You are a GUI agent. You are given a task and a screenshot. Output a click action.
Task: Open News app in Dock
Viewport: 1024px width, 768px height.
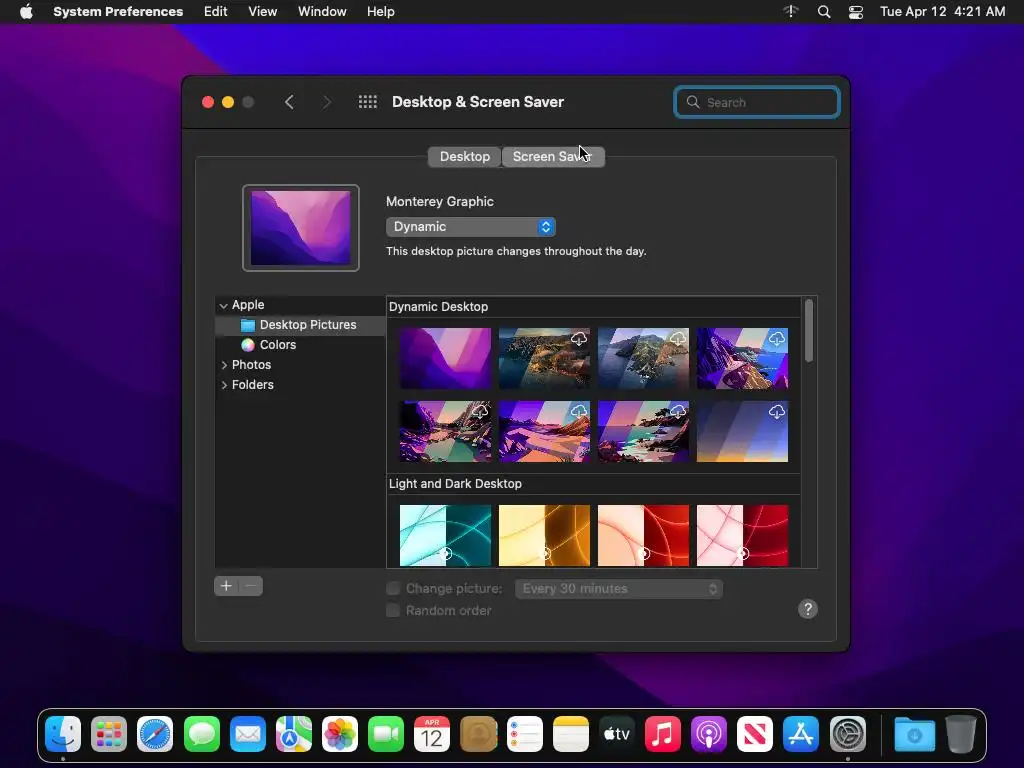pos(755,734)
